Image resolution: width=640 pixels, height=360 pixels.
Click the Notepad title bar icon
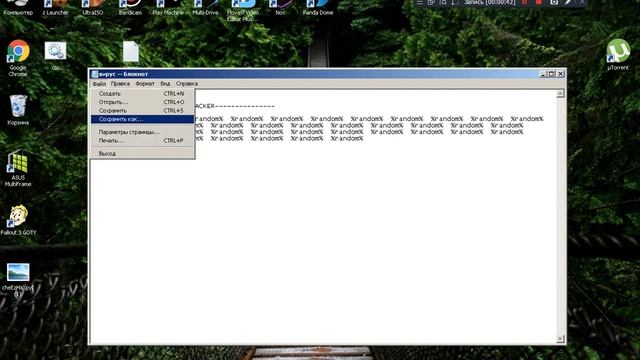coord(95,74)
